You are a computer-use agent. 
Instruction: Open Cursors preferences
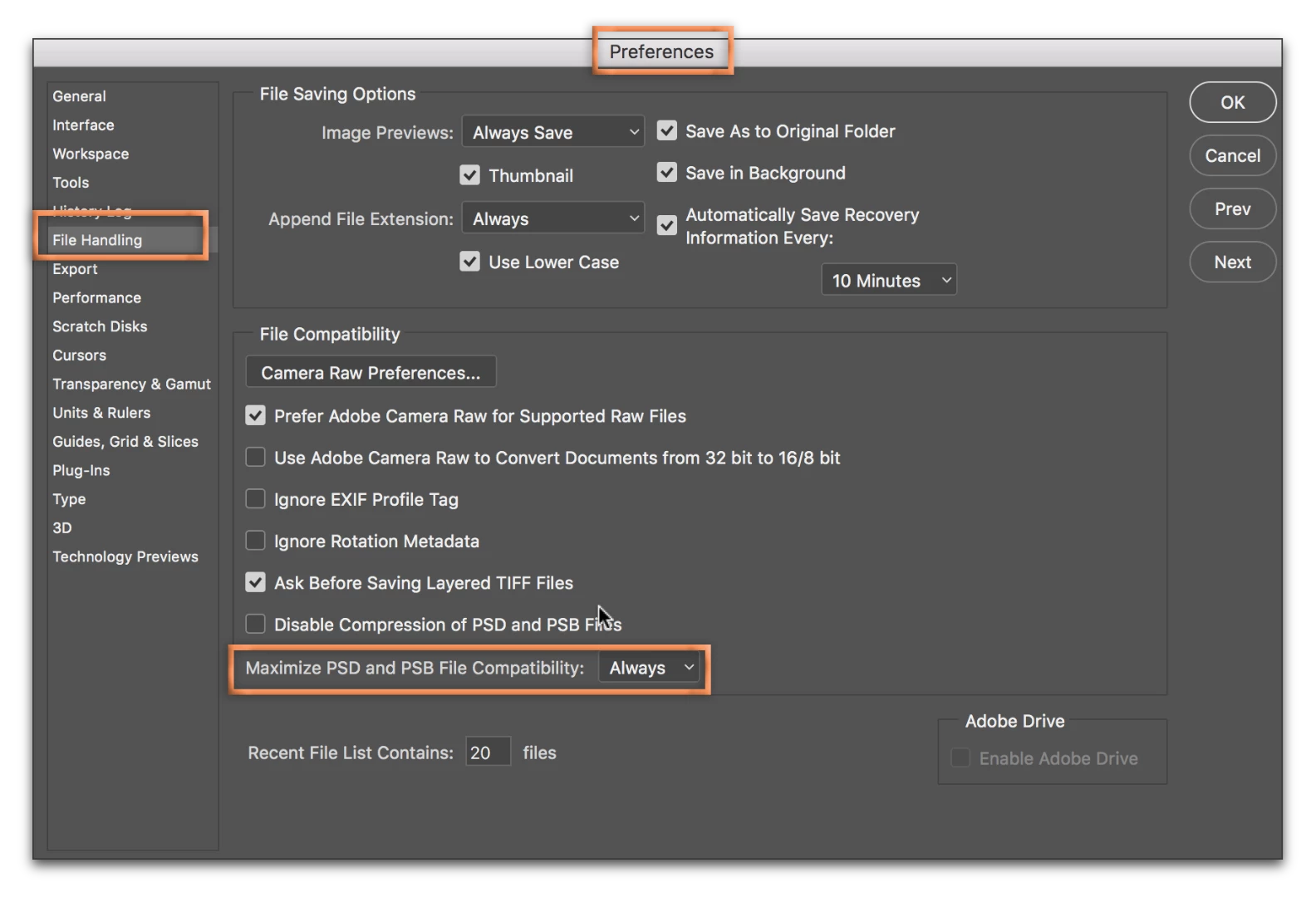pos(80,355)
